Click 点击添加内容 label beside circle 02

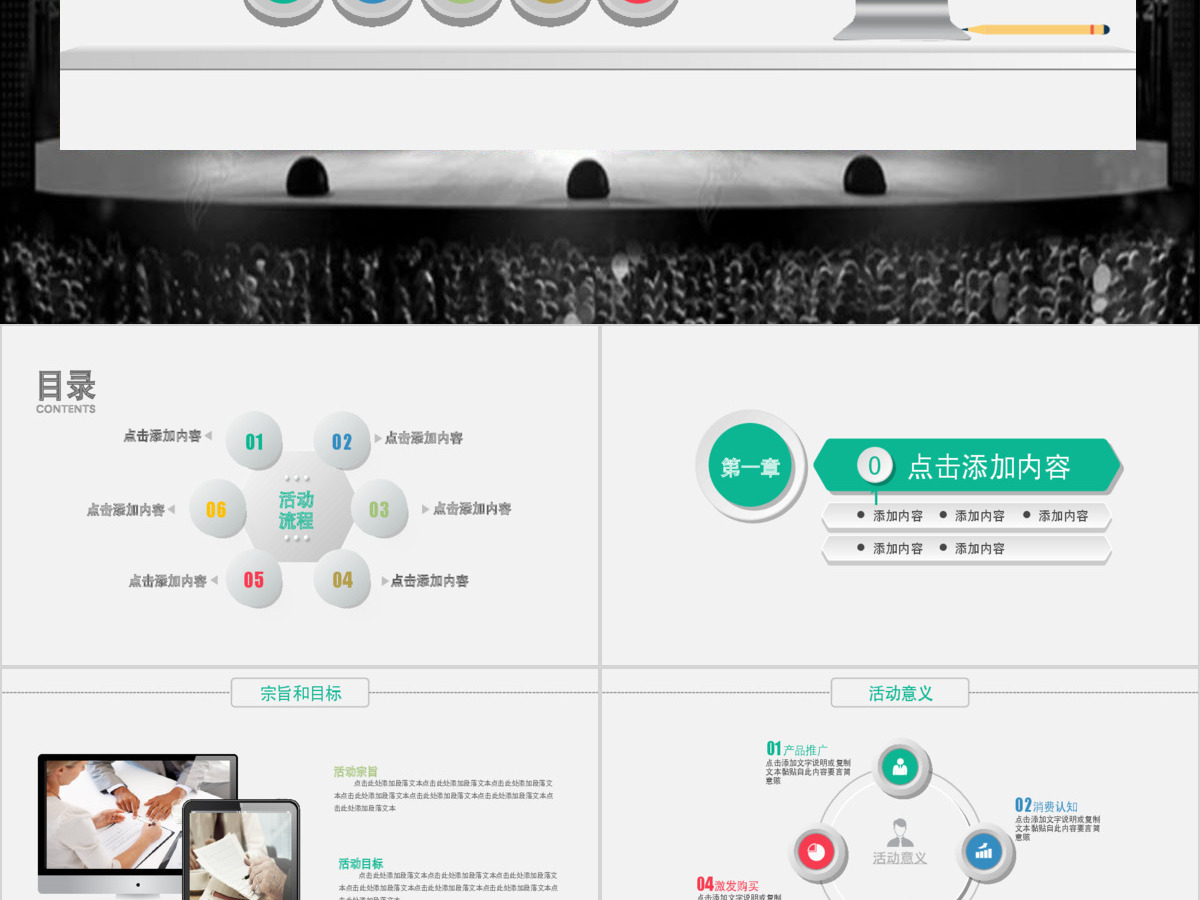pyautogui.click(x=424, y=438)
